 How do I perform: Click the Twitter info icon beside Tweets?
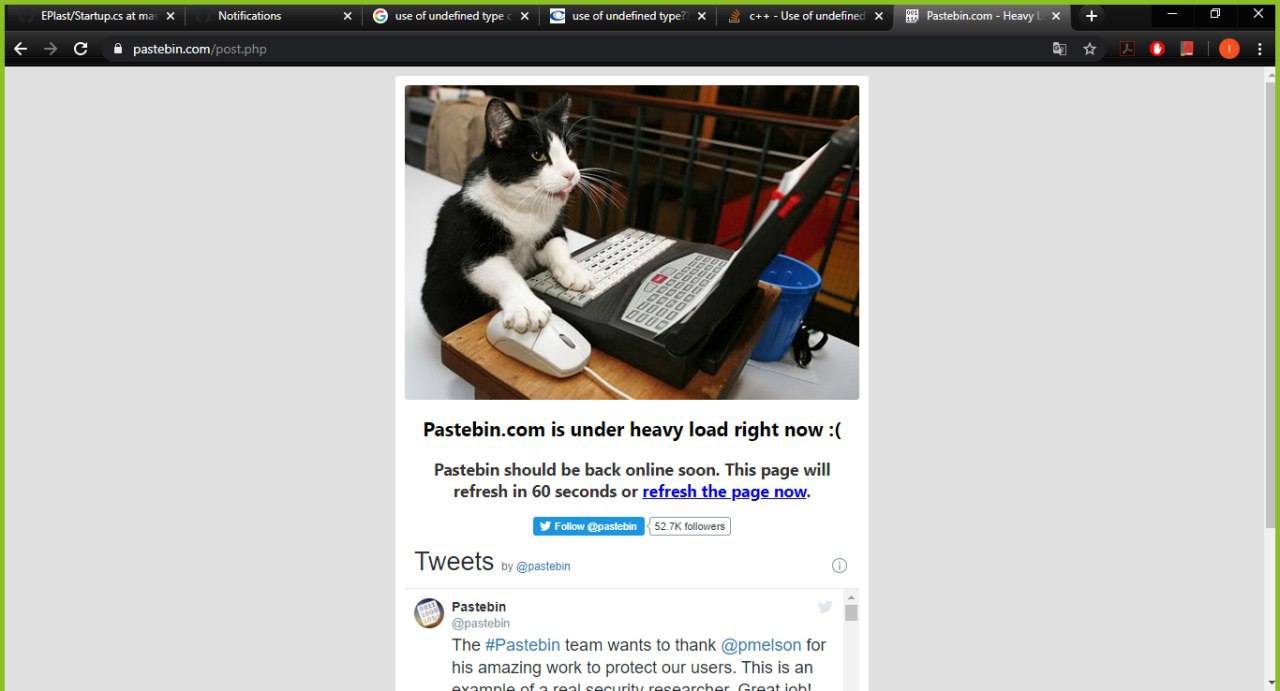tap(839, 565)
